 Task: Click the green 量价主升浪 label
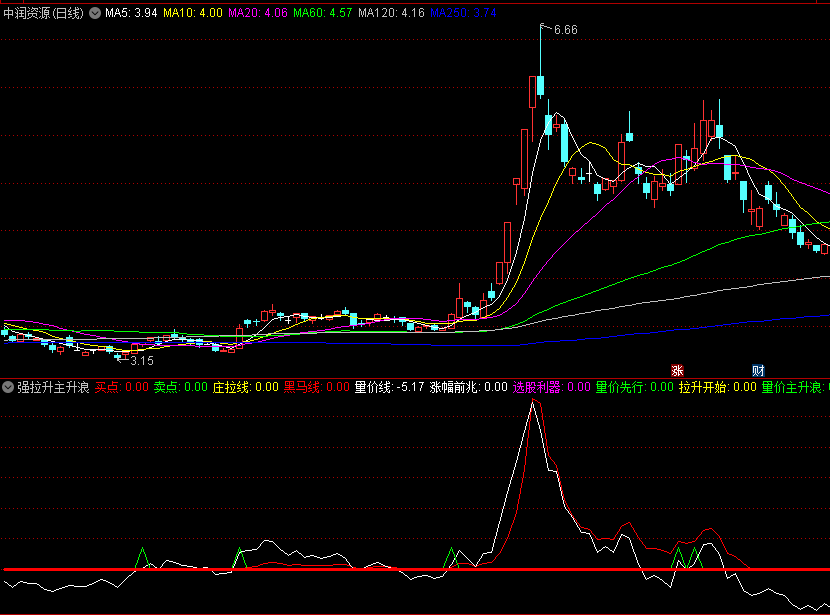point(796,387)
